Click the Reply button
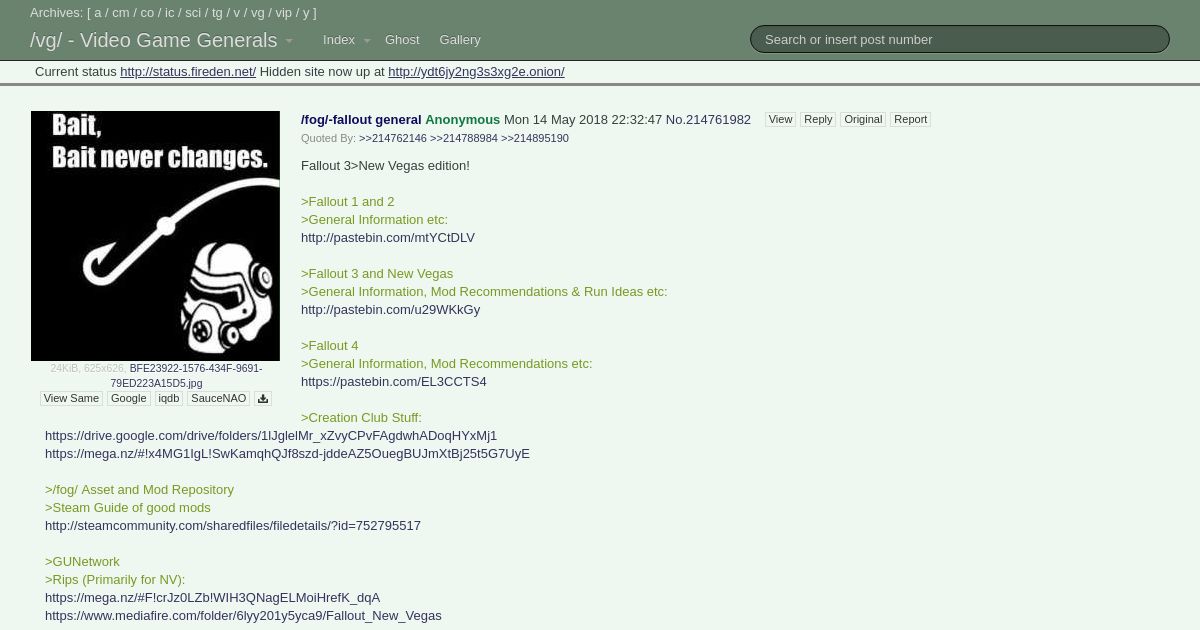 [x=818, y=119]
